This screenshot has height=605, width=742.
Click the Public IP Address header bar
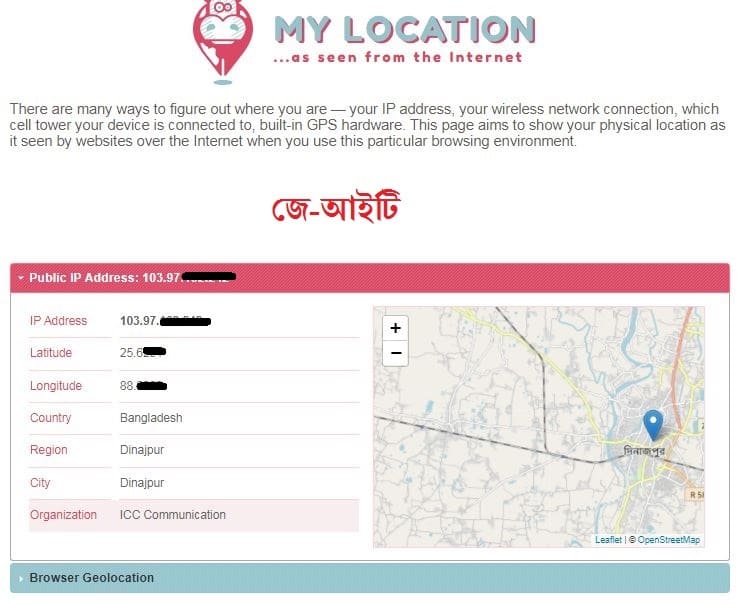pyautogui.click(x=370, y=278)
